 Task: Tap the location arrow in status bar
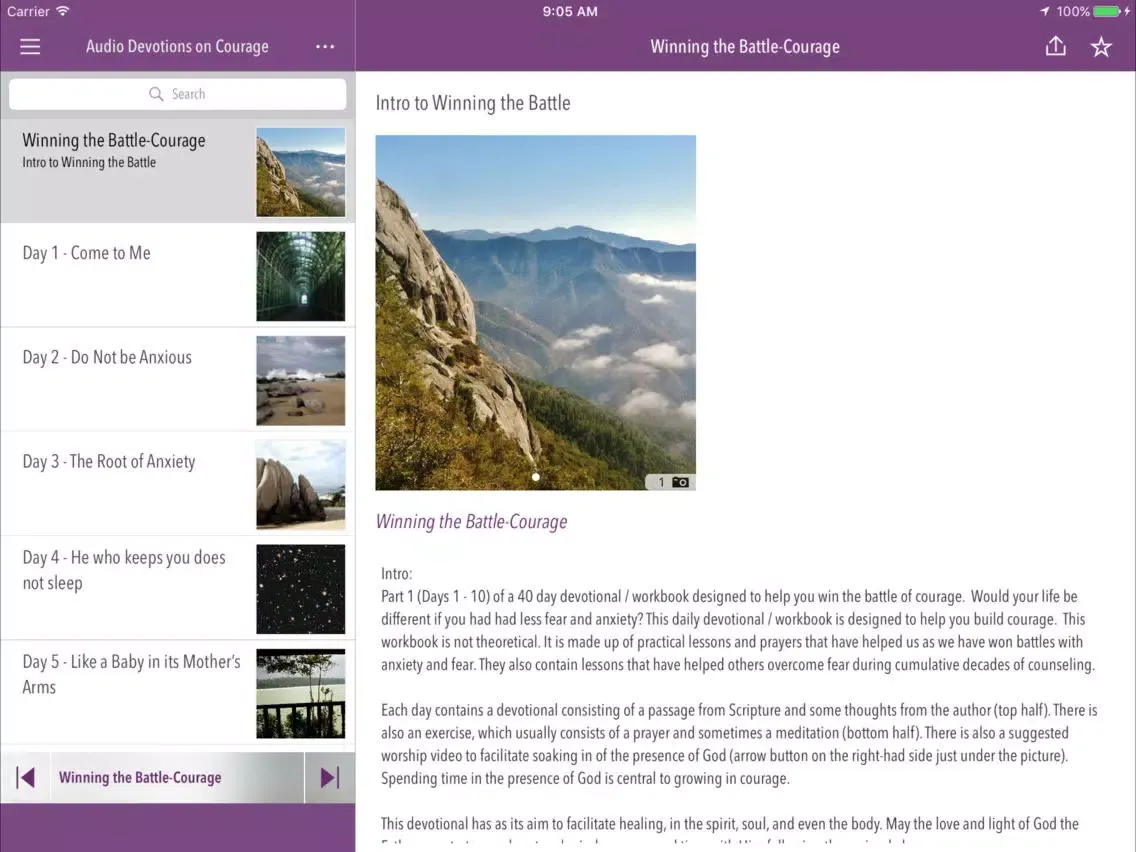click(x=1045, y=12)
